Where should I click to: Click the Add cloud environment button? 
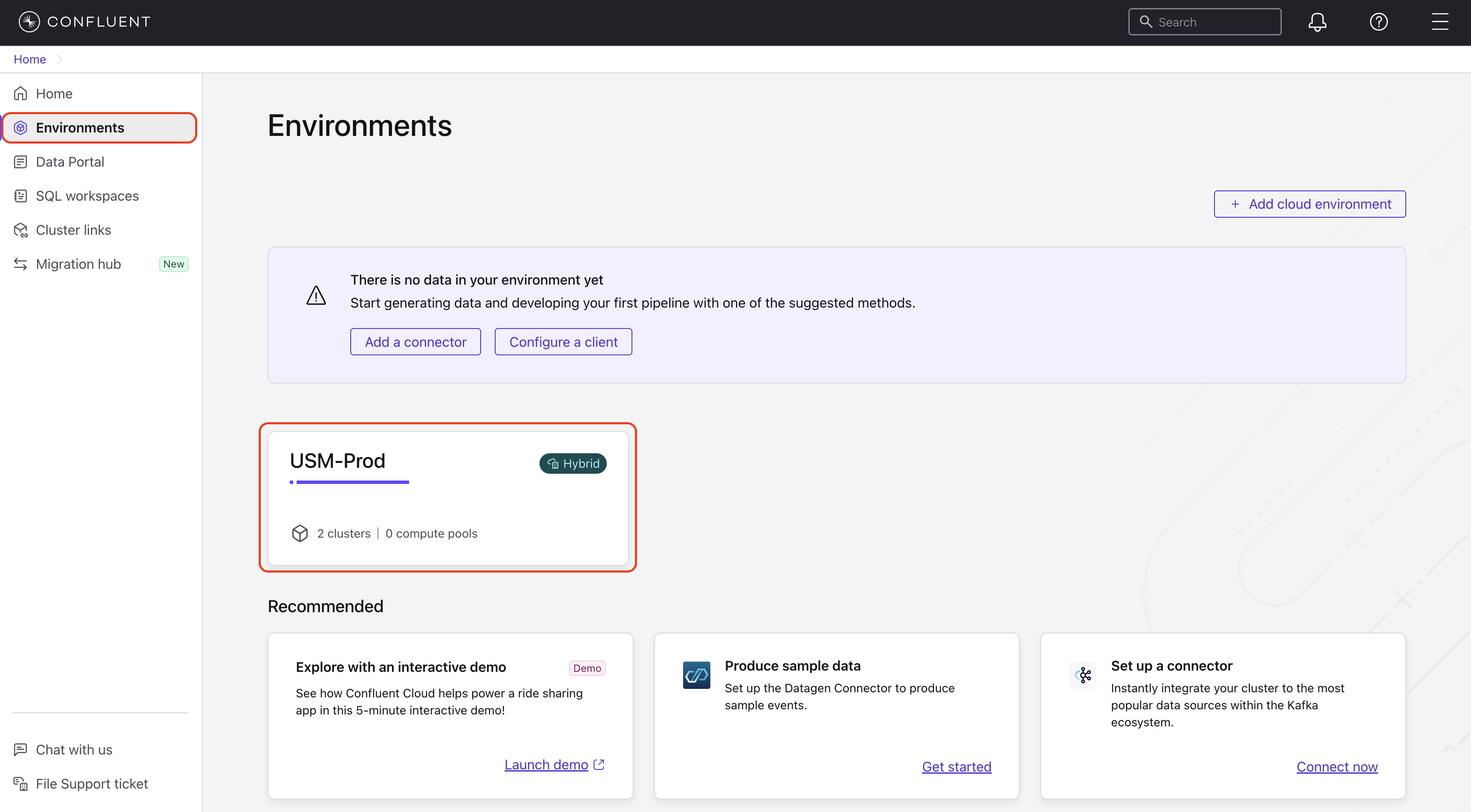1309,204
